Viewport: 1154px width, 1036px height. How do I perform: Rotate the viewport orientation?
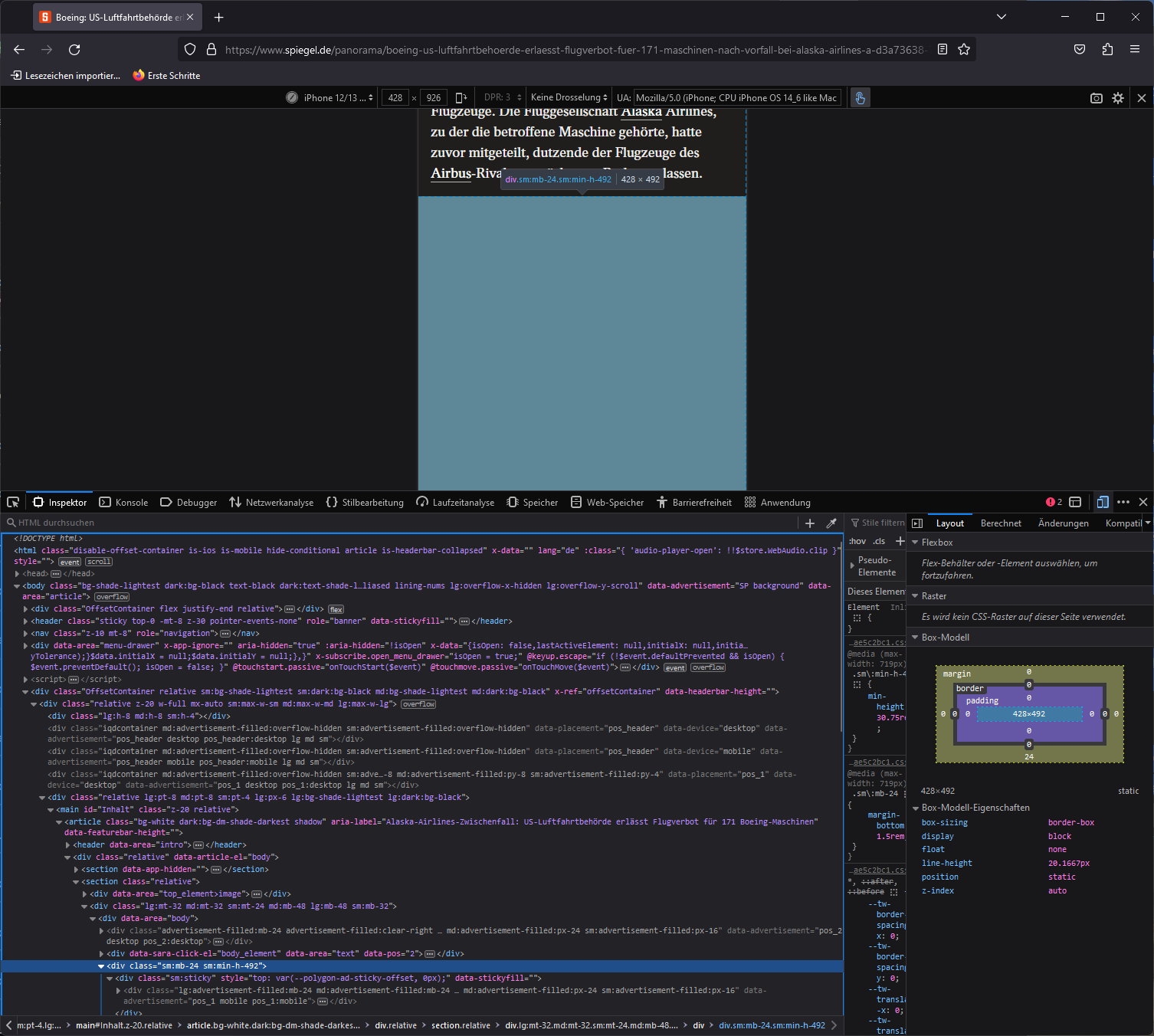pos(461,97)
